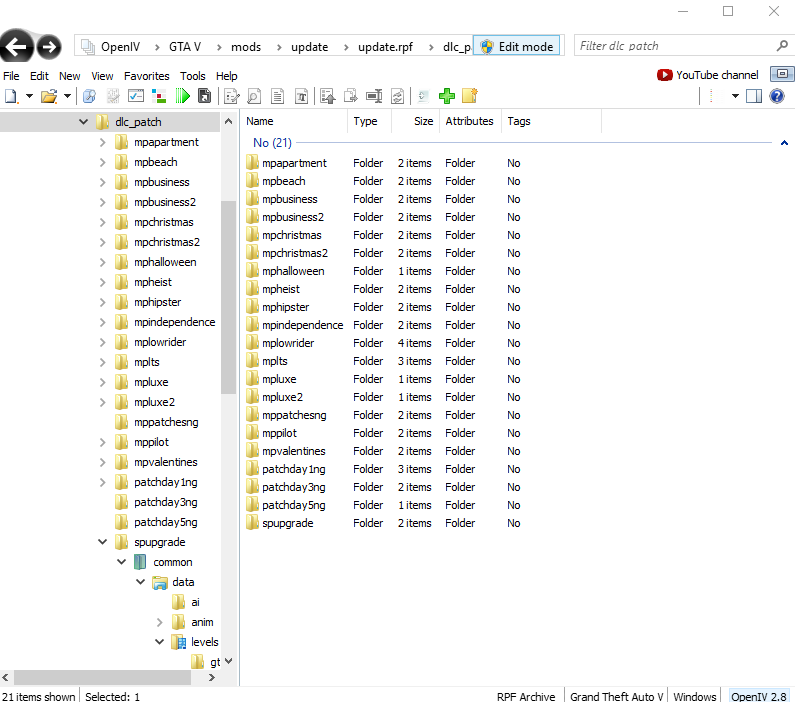Go to mods in breadcrumb path
Screen dimensions: 795x702
click(246, 47)
